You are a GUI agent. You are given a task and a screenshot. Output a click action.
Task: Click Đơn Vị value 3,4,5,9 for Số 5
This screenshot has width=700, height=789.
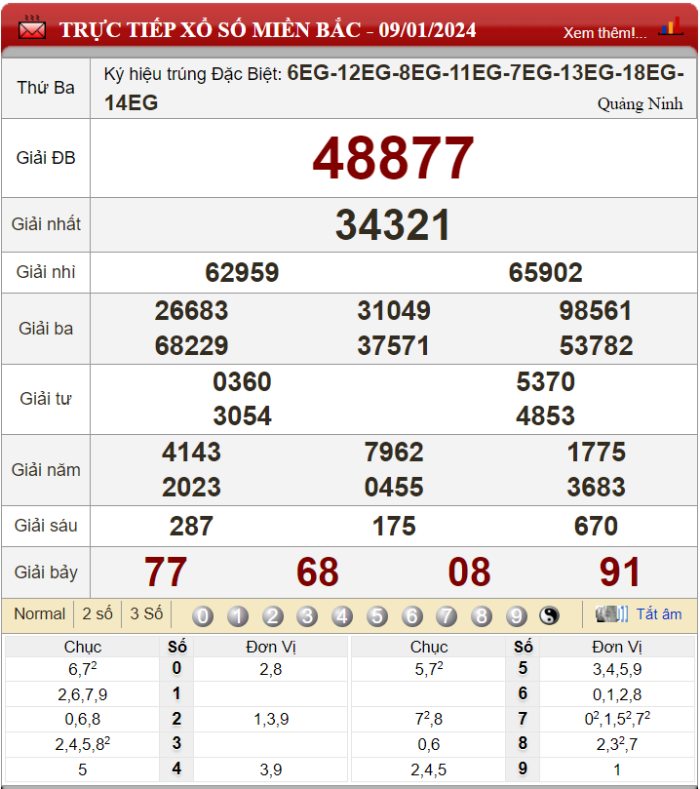[617, 669]
